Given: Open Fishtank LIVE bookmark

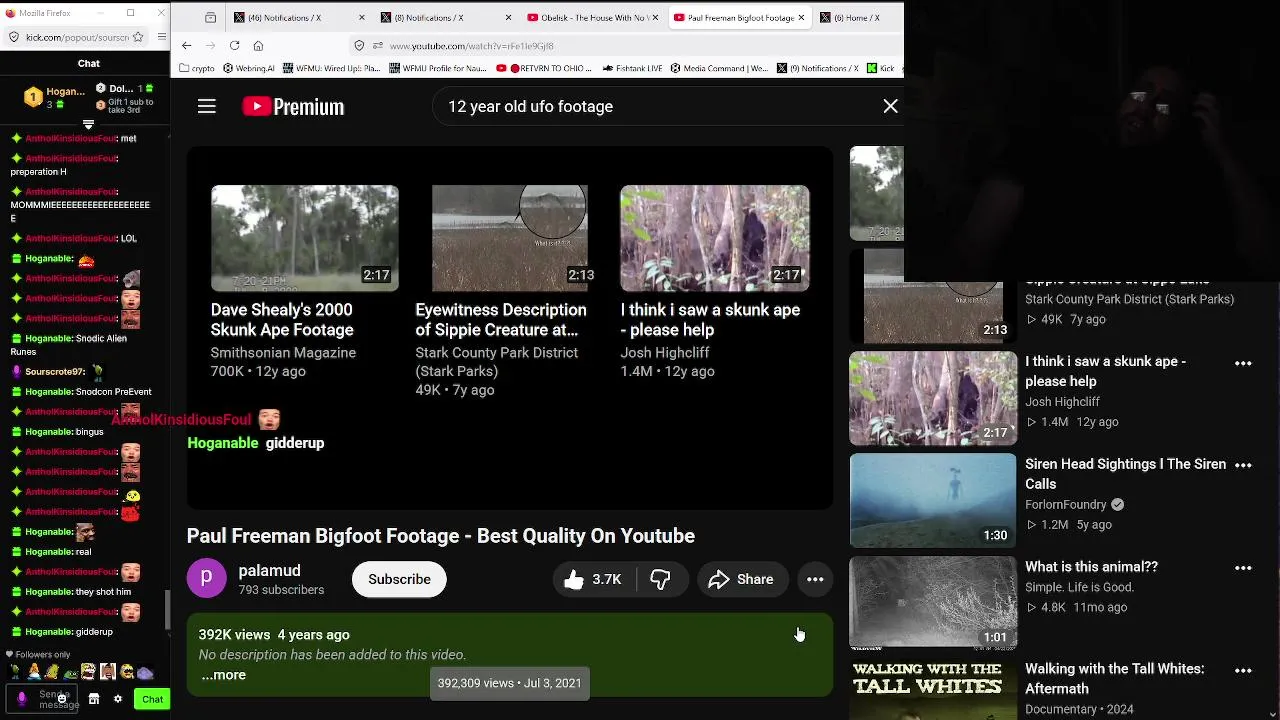Looking at the screenshot, I should (x=632, y=68).
